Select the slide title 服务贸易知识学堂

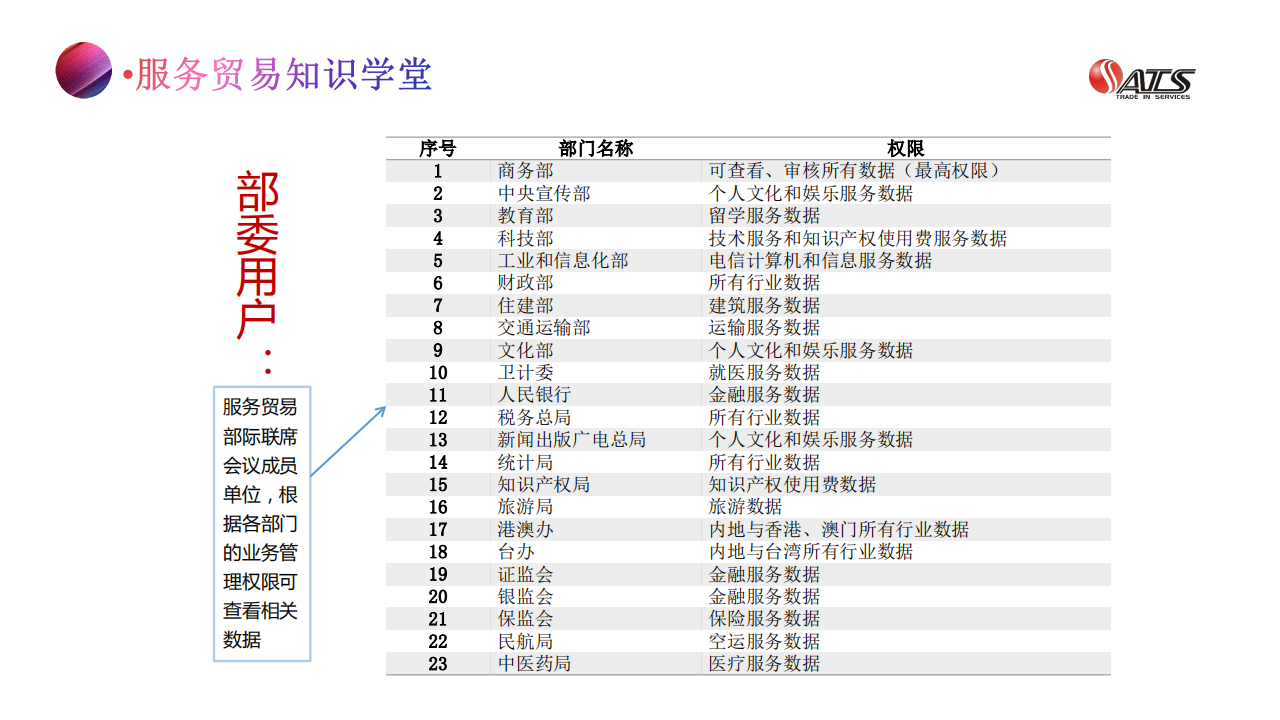point(283,75)
